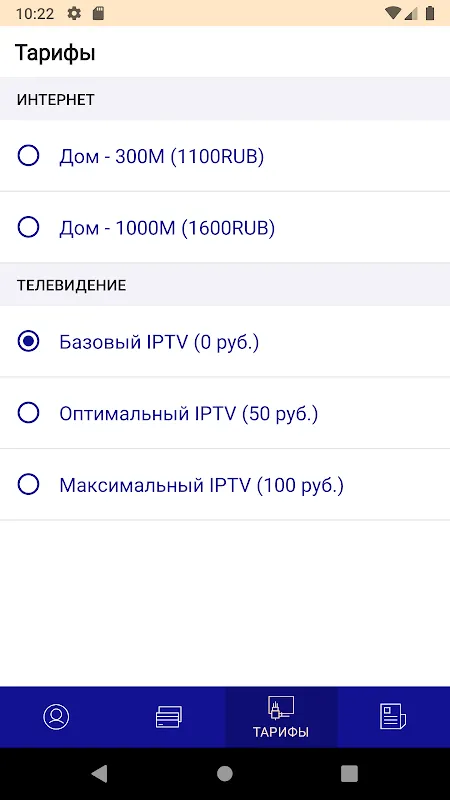Select the Максимальный IPTV radio button
Image resolution: width=450 pixels, height=800 pixels.
click(28, 484)
